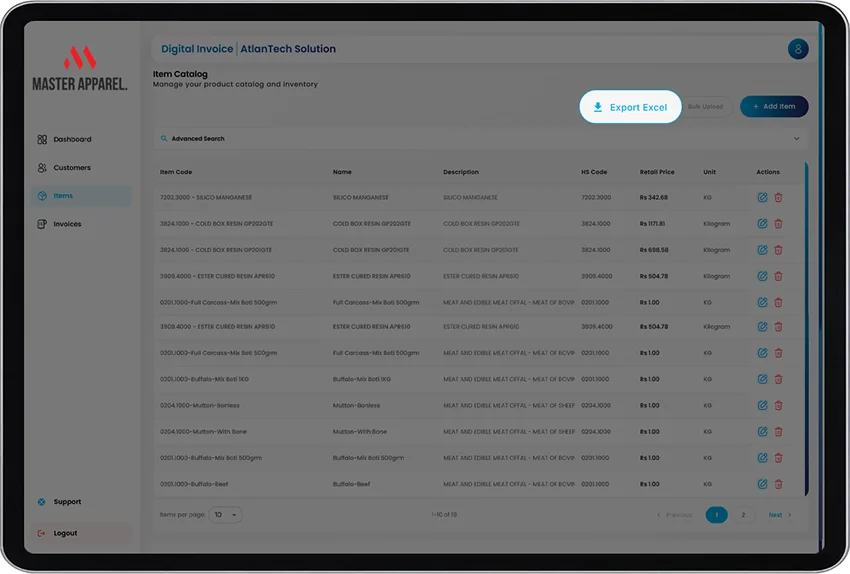Click '0204.1000-Mutton-Bonless' item code cell
This screenshot has width=850, height=574.
[x=199, y=405]
